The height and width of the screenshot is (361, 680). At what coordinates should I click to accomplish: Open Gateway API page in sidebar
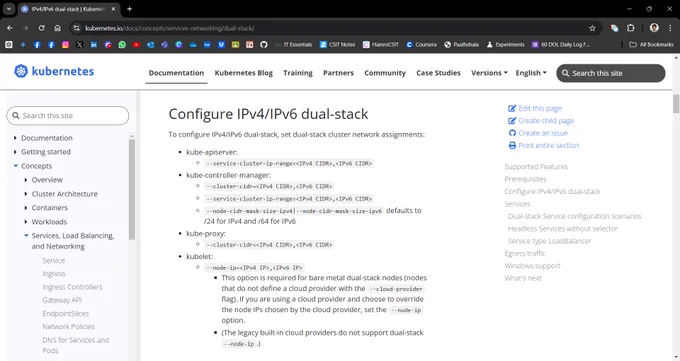pos(62,300)
